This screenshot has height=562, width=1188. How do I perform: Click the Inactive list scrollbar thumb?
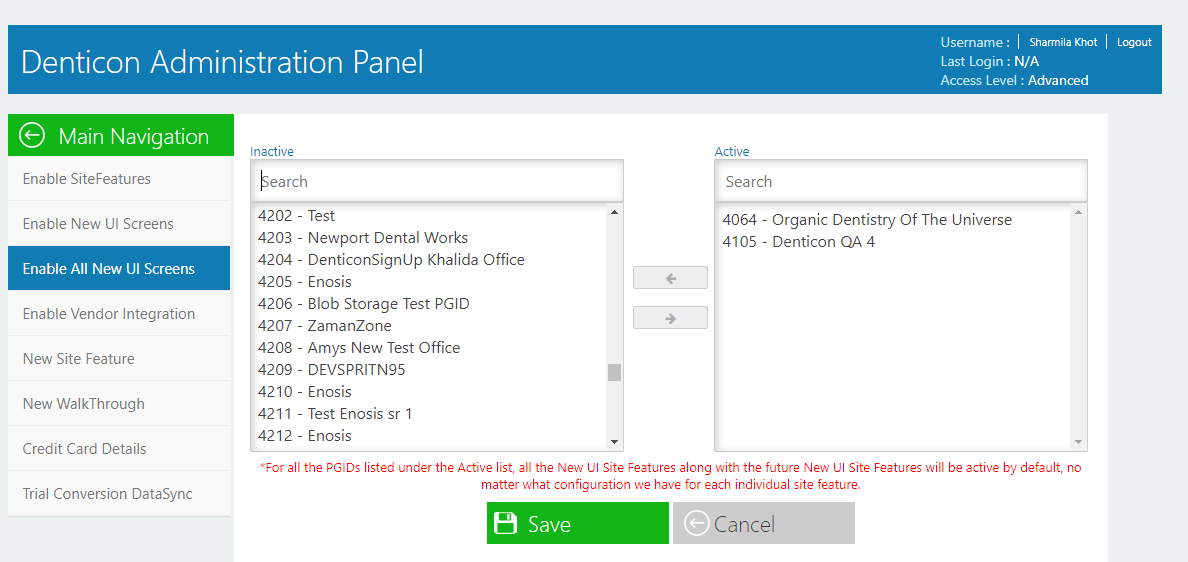(614, 372)
